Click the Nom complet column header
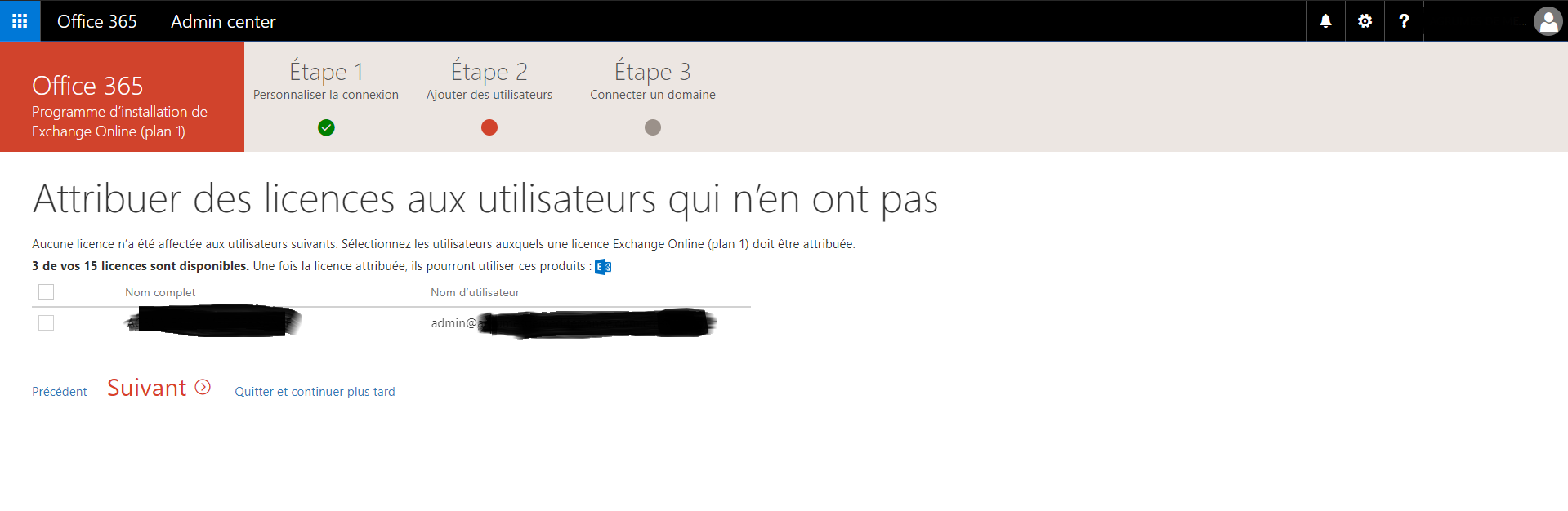The height and width of the screenshot is (511, 1568). [x=160, y=292]
